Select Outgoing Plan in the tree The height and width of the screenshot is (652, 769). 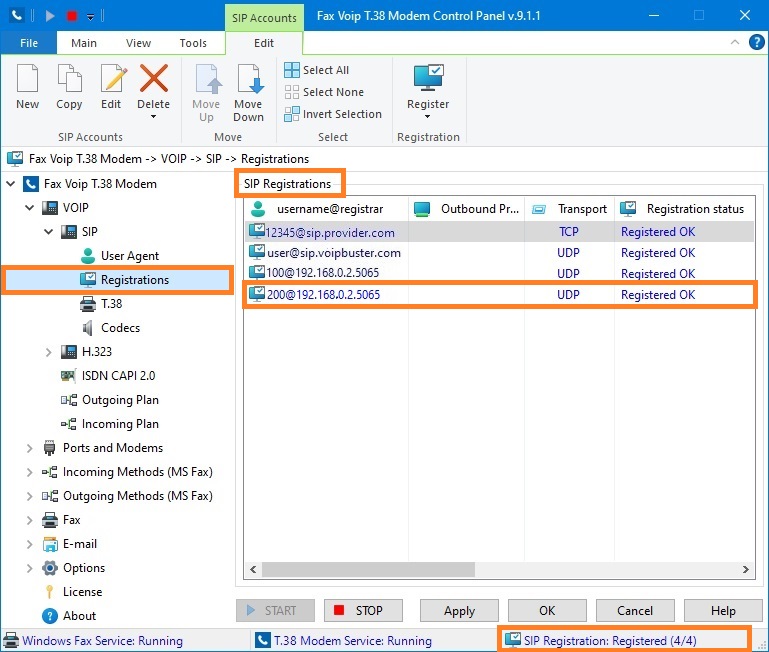(x=109, y=400)
